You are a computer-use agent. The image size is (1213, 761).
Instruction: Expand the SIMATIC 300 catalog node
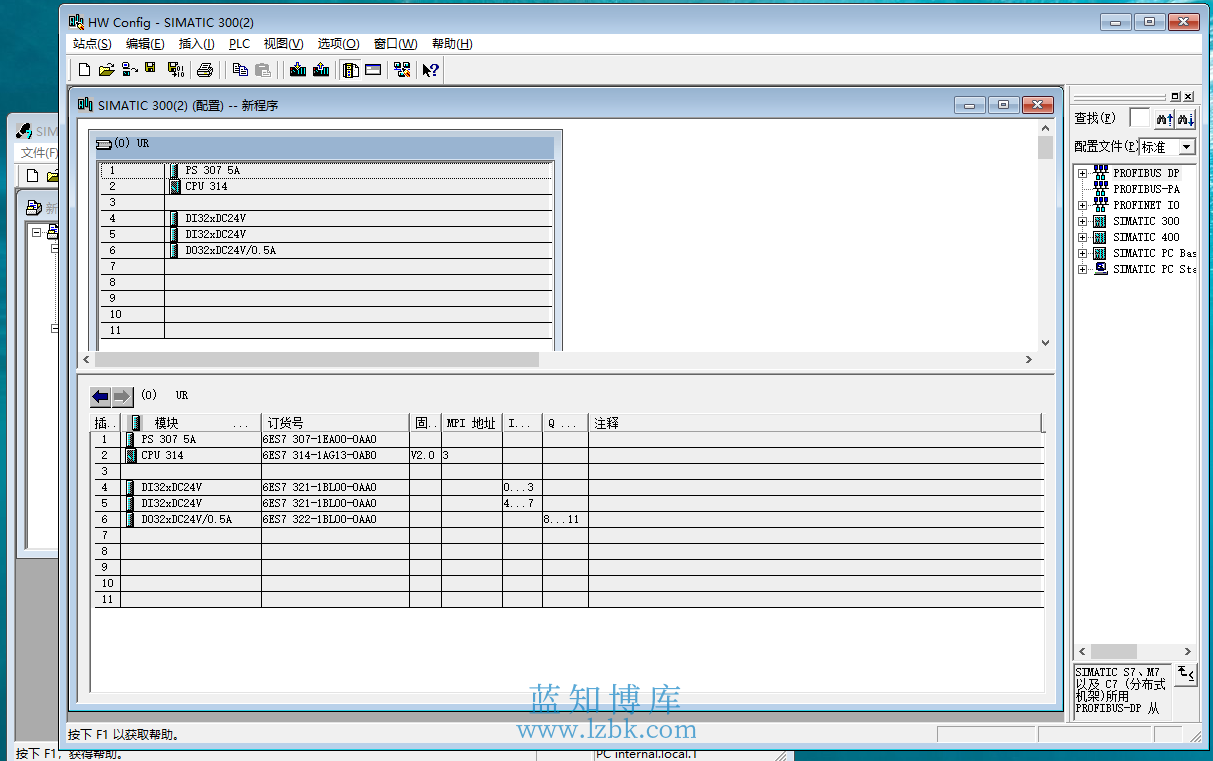point(1082,221)
